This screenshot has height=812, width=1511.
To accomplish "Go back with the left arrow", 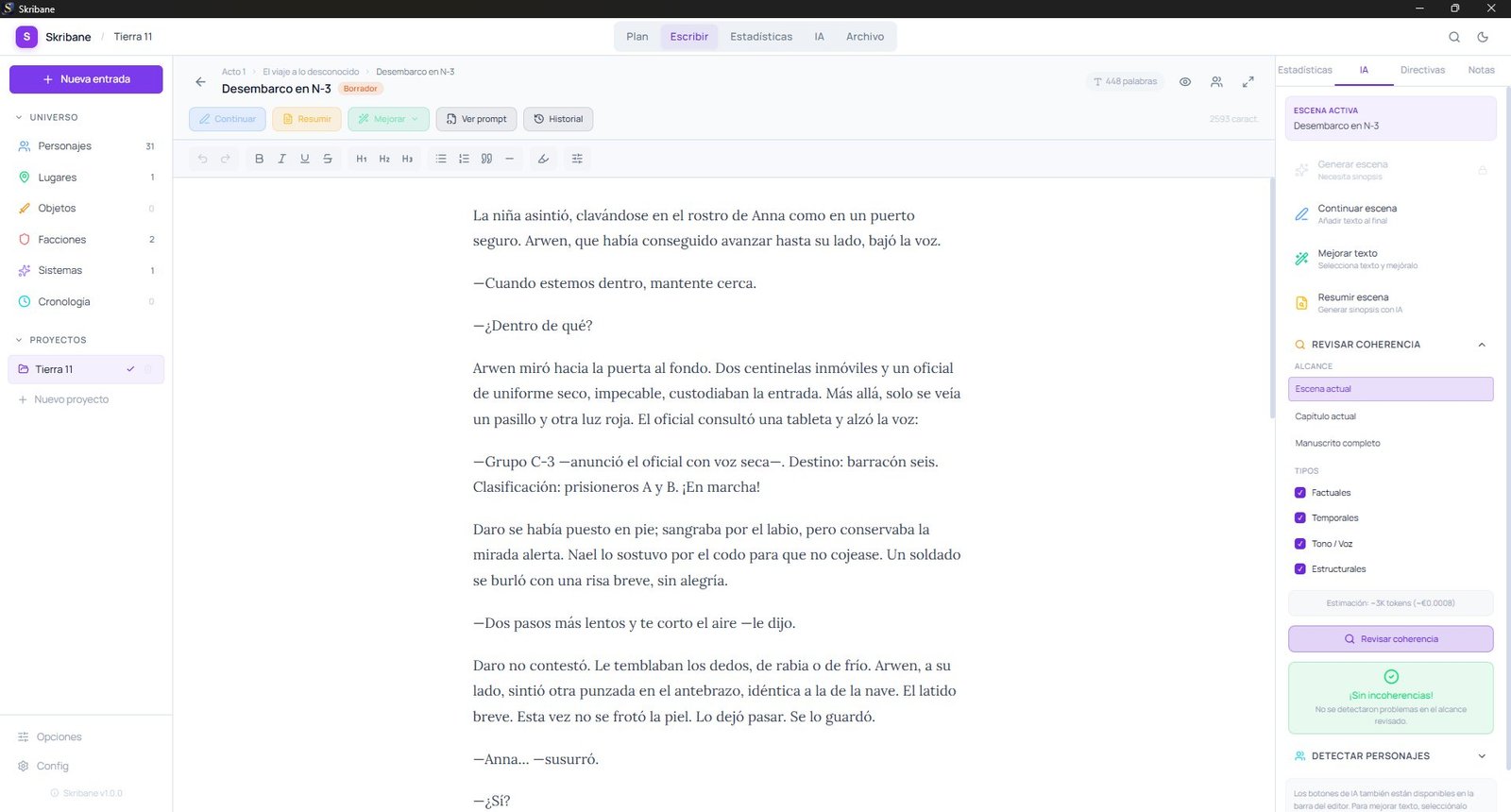I will point(200,82).
